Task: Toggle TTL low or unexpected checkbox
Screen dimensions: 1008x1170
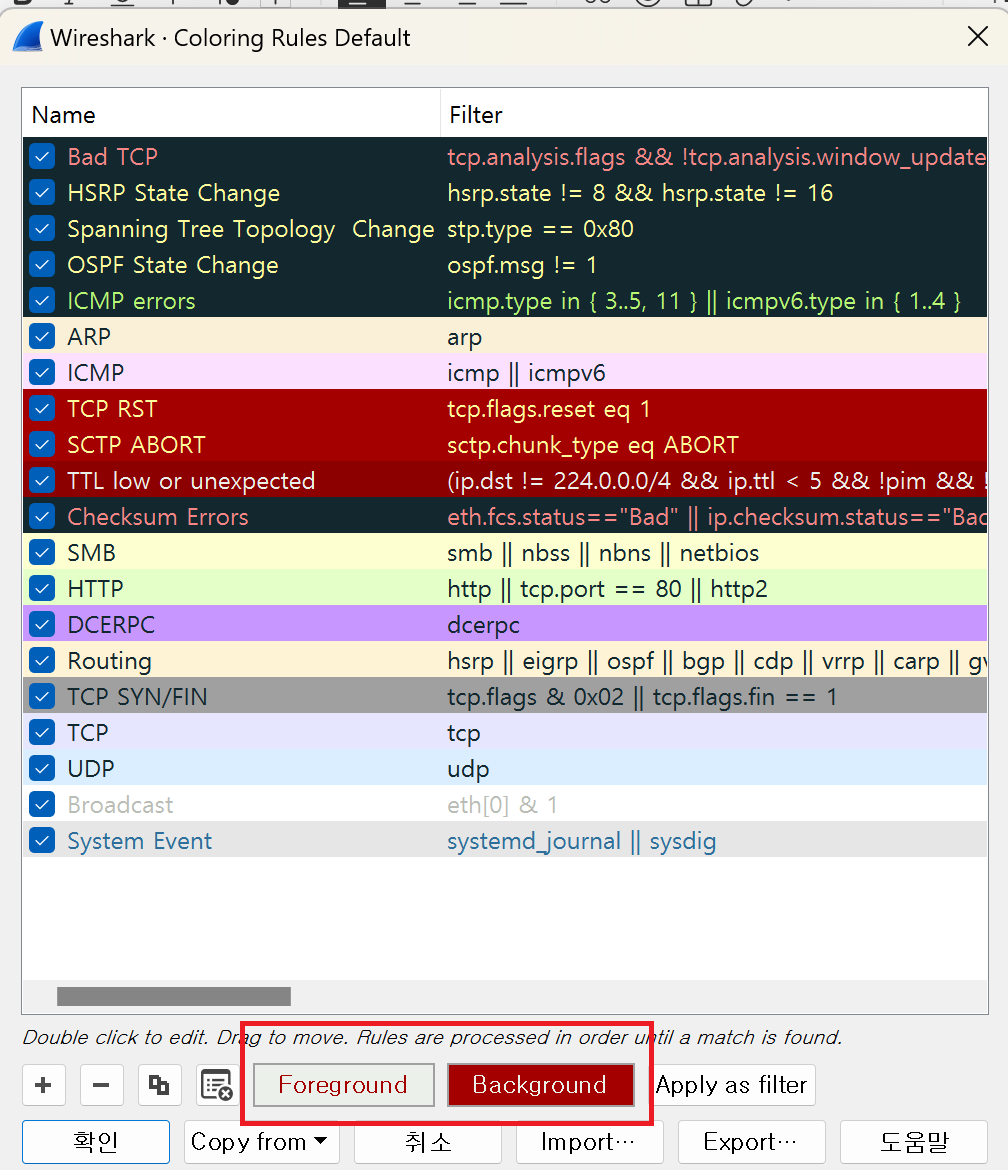Action: tap(43, 481)
